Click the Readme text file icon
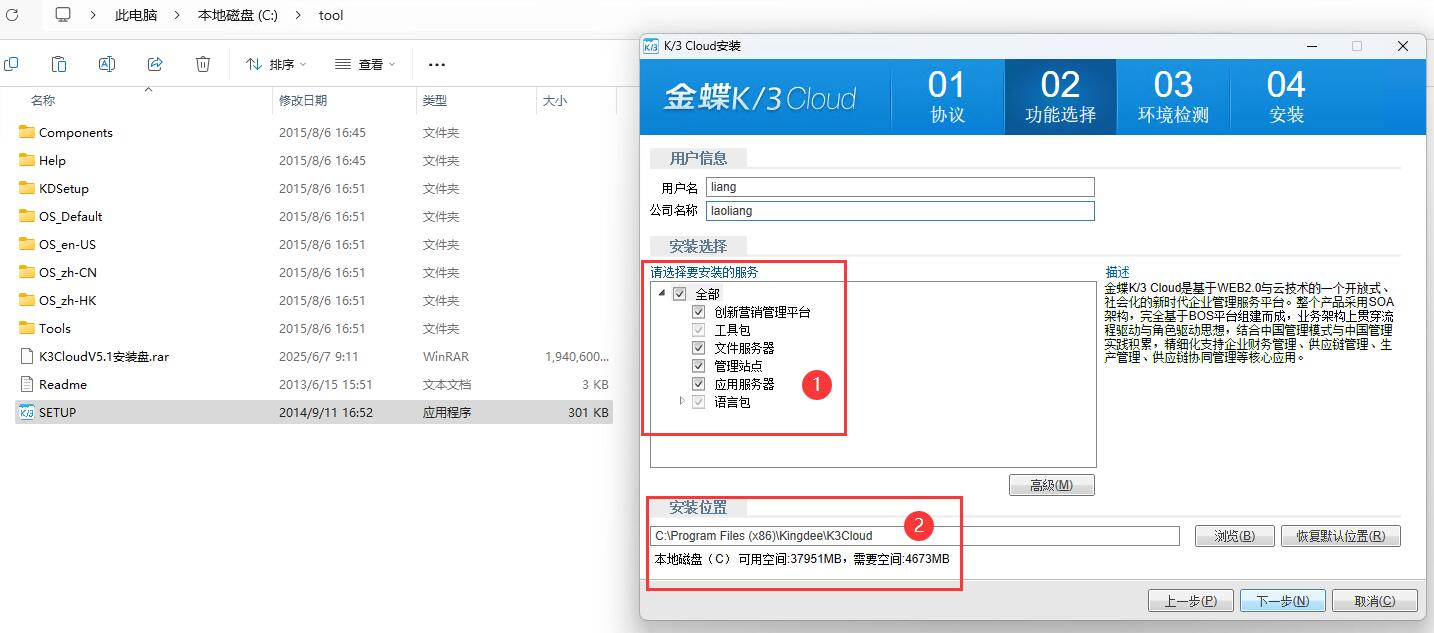The image size is (1434, 633). coord(27,384)
